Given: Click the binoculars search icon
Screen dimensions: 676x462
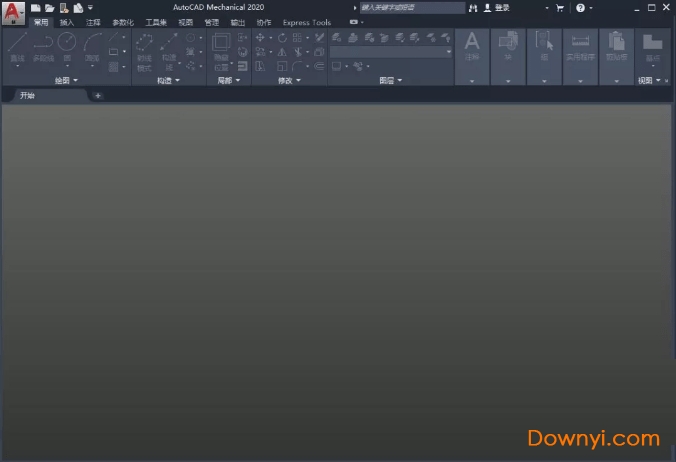Looking at the screenshot, I should pyautogui.click(x=473, y=8).
